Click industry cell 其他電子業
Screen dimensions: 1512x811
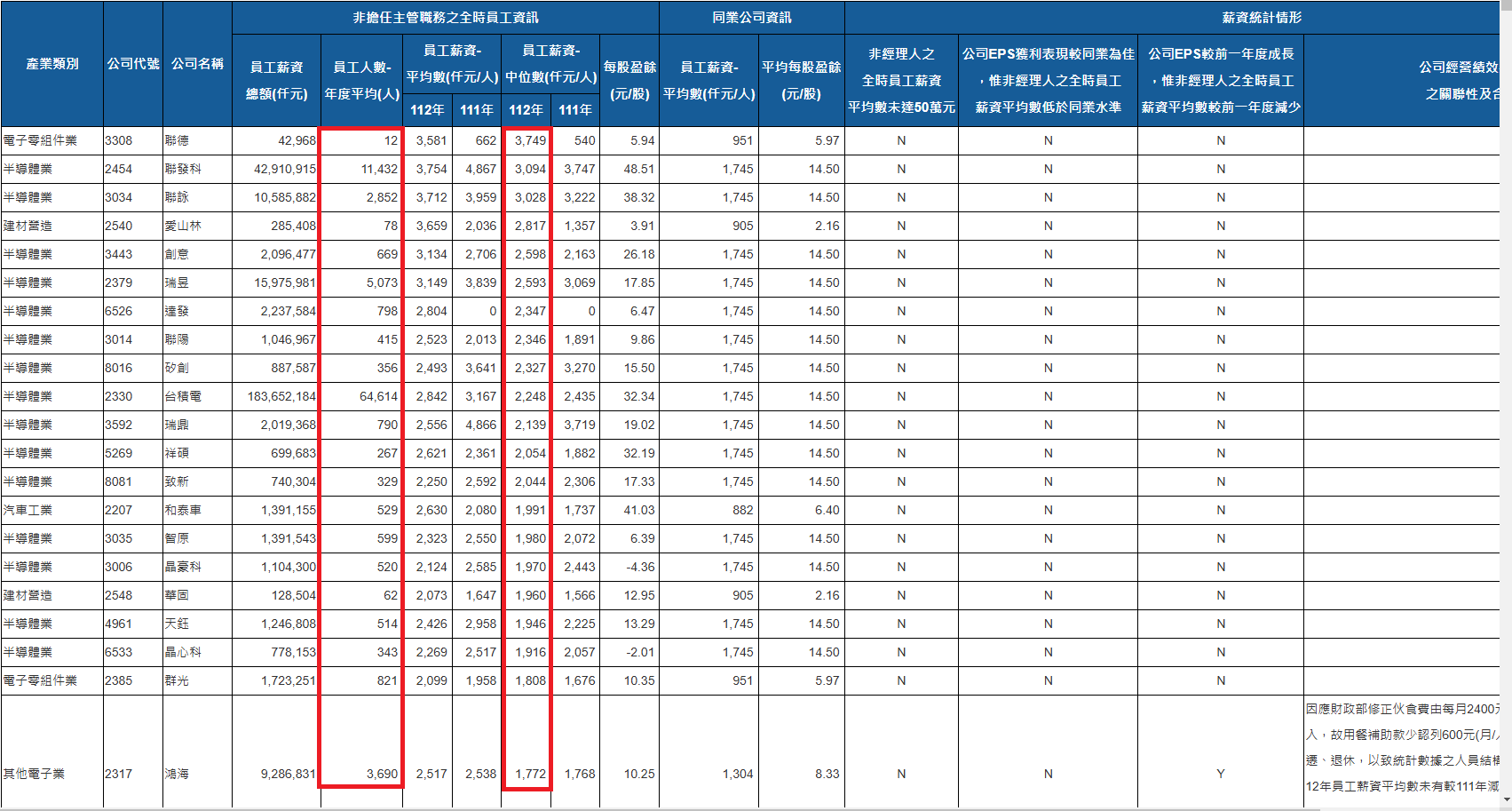34,774
